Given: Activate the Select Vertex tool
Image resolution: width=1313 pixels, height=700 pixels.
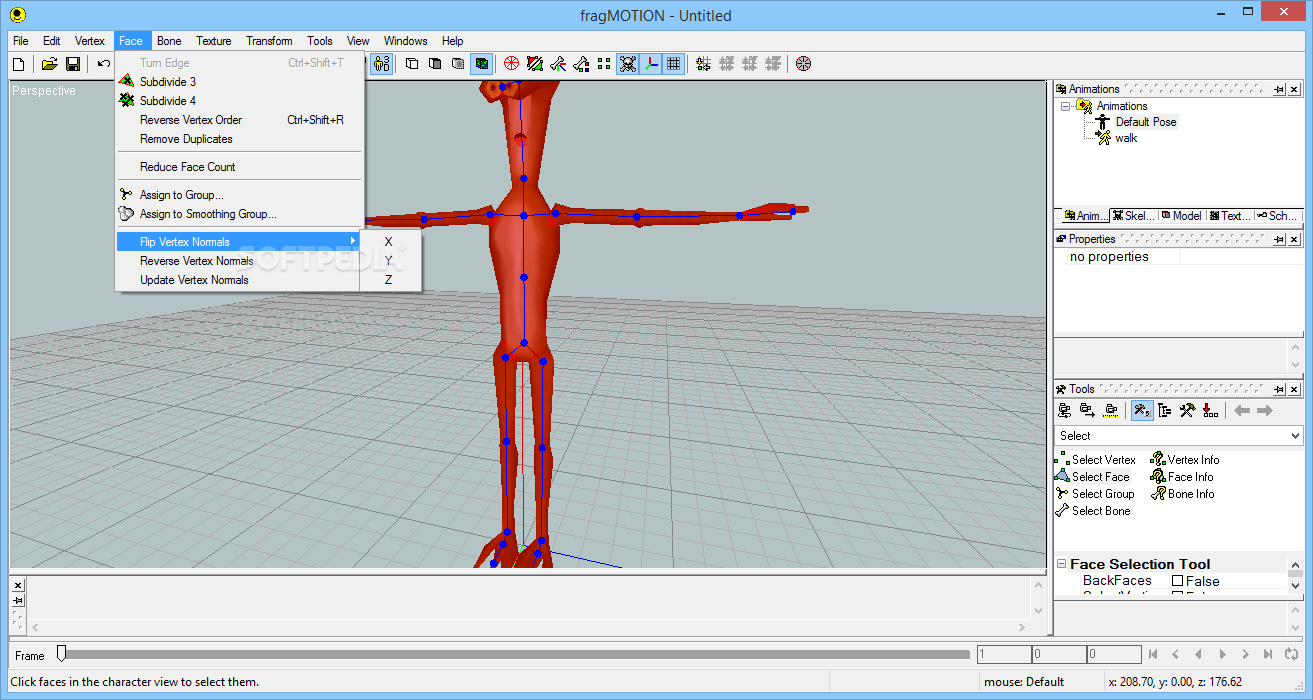Looking at the screenshot, I should 1096,460.
